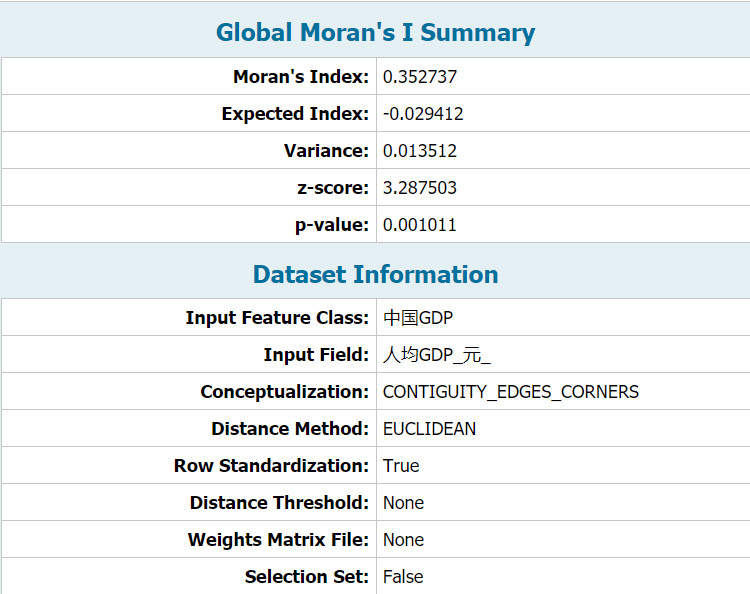Click the Input Field value 人均GDP_元_
The height and width of the screenshot is (594, 750).
[x=437, y=355]
